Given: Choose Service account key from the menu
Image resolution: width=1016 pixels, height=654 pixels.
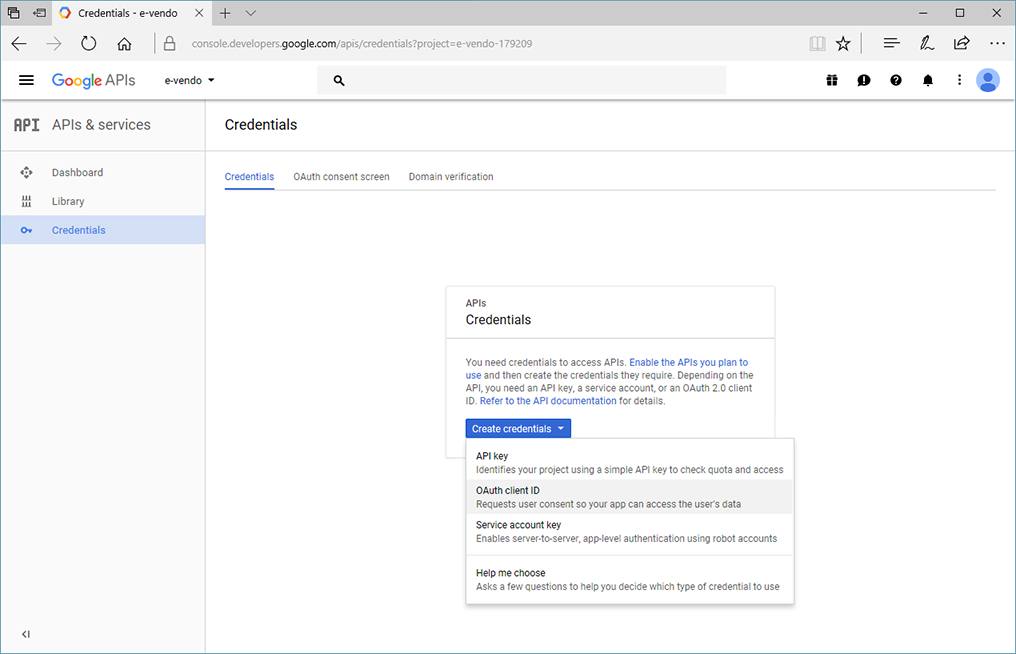Looking at the screenshot, I should [x=630, y=531].
